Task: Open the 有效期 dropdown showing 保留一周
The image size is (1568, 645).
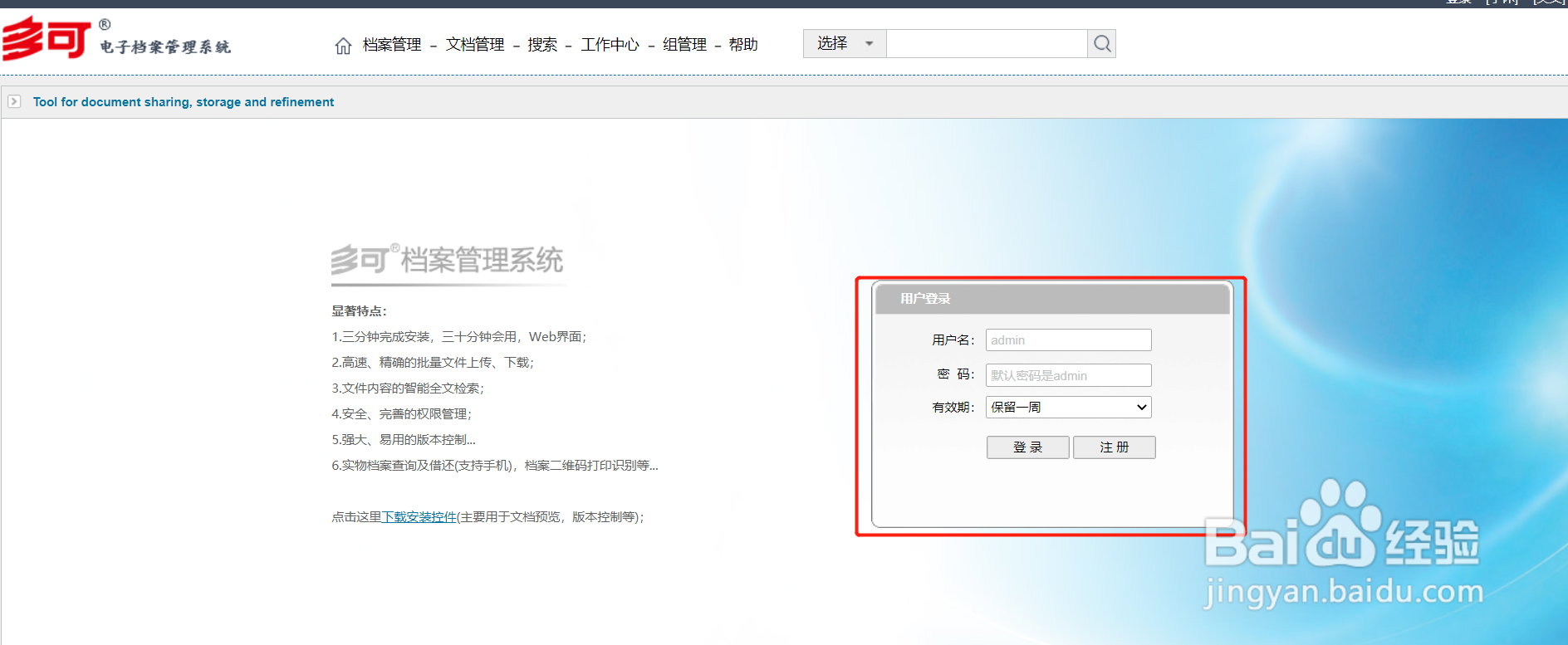Action: tap(1068, 407)
